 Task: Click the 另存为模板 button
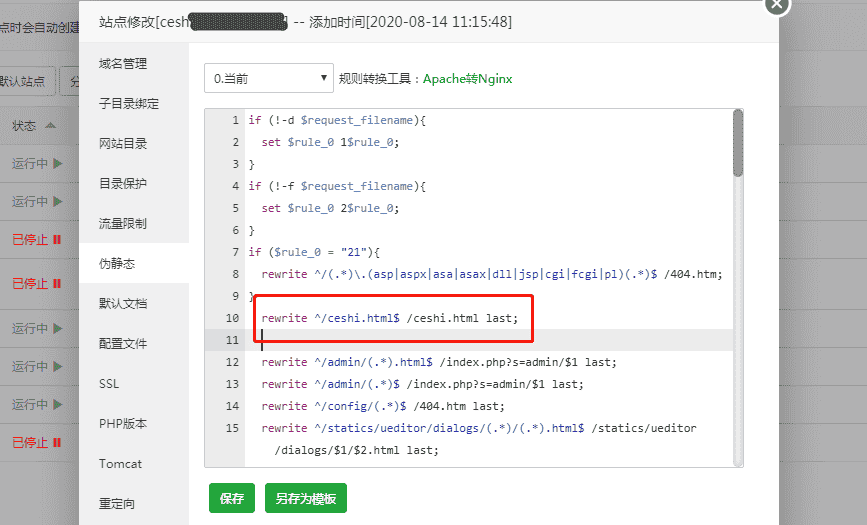point(306,498)
